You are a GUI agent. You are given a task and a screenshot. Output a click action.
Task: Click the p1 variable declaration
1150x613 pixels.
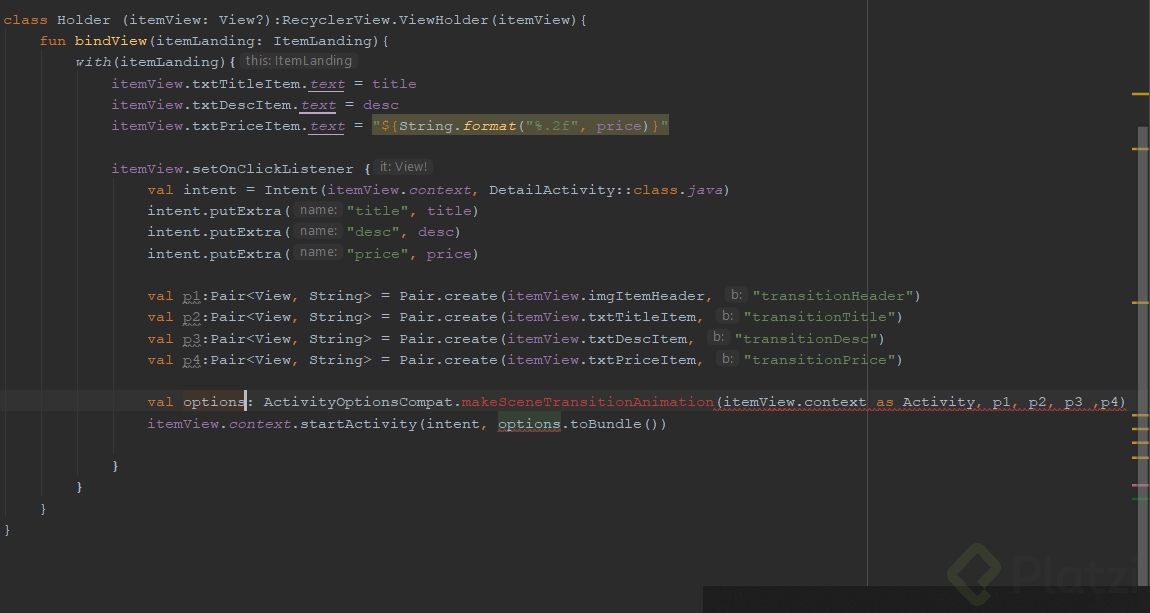[x=191, y=296]
